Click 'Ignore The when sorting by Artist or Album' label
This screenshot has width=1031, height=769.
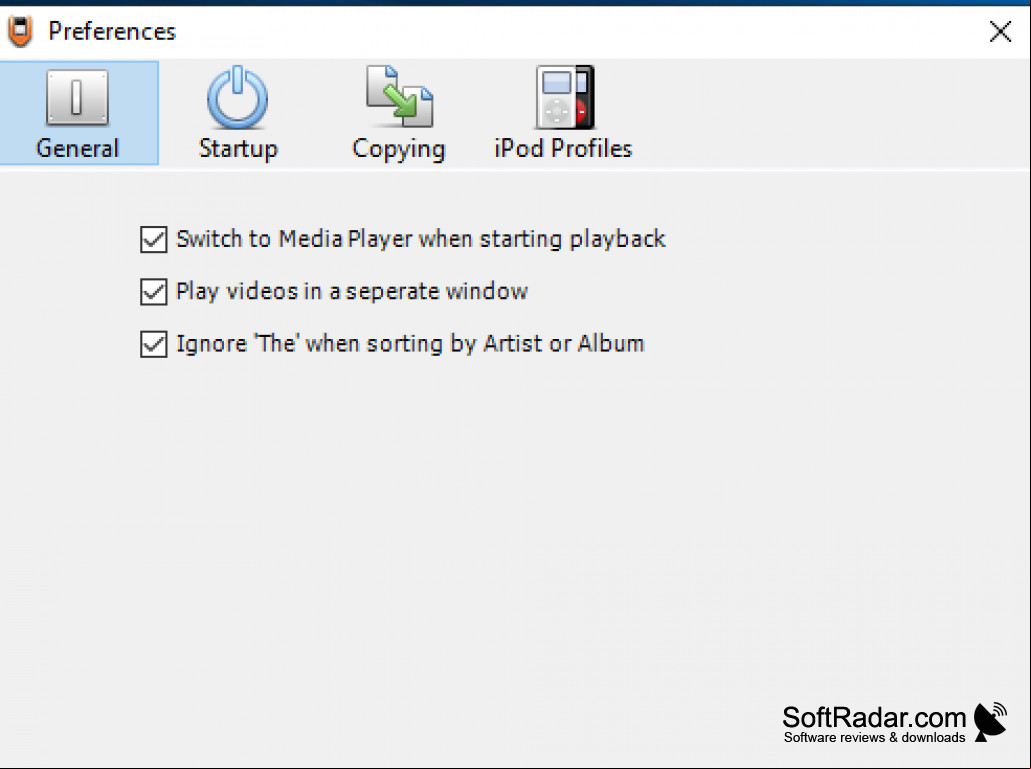click(410, 344)
